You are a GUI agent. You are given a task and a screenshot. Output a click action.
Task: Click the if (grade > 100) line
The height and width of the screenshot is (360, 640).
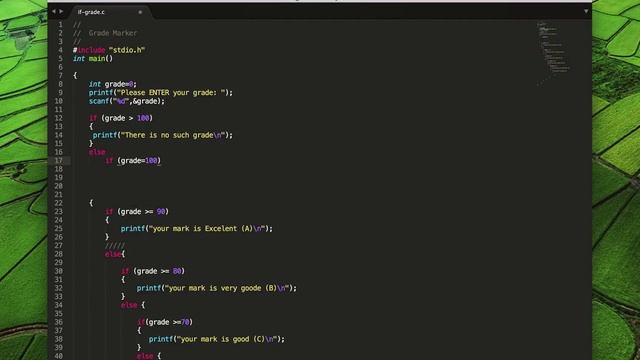[x=121, y=118]
